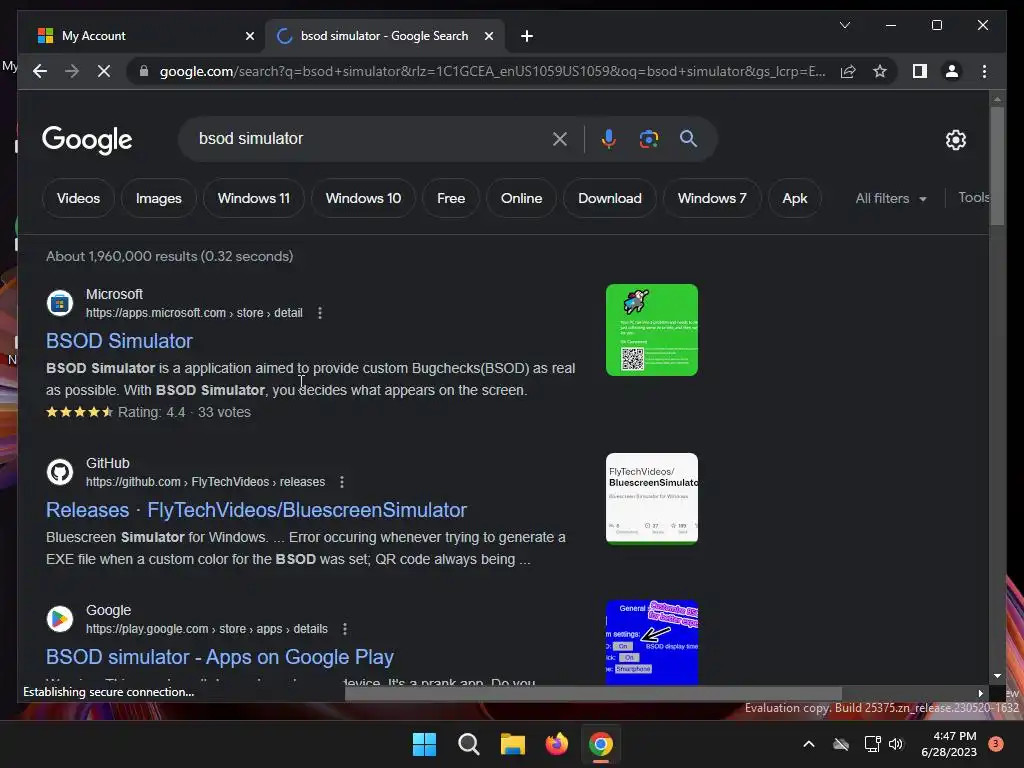
Task: Open taskbar Search
Action: (x=468, y=744)
